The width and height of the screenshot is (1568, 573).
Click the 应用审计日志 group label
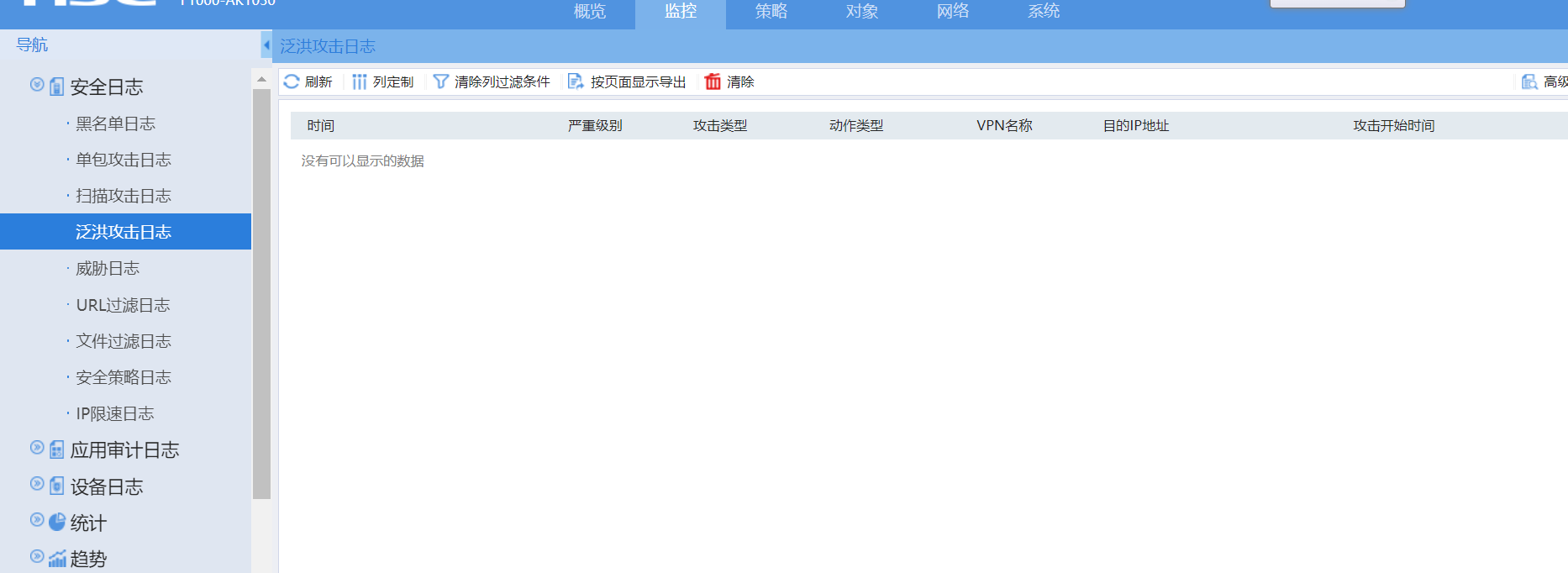click(125, 449)
